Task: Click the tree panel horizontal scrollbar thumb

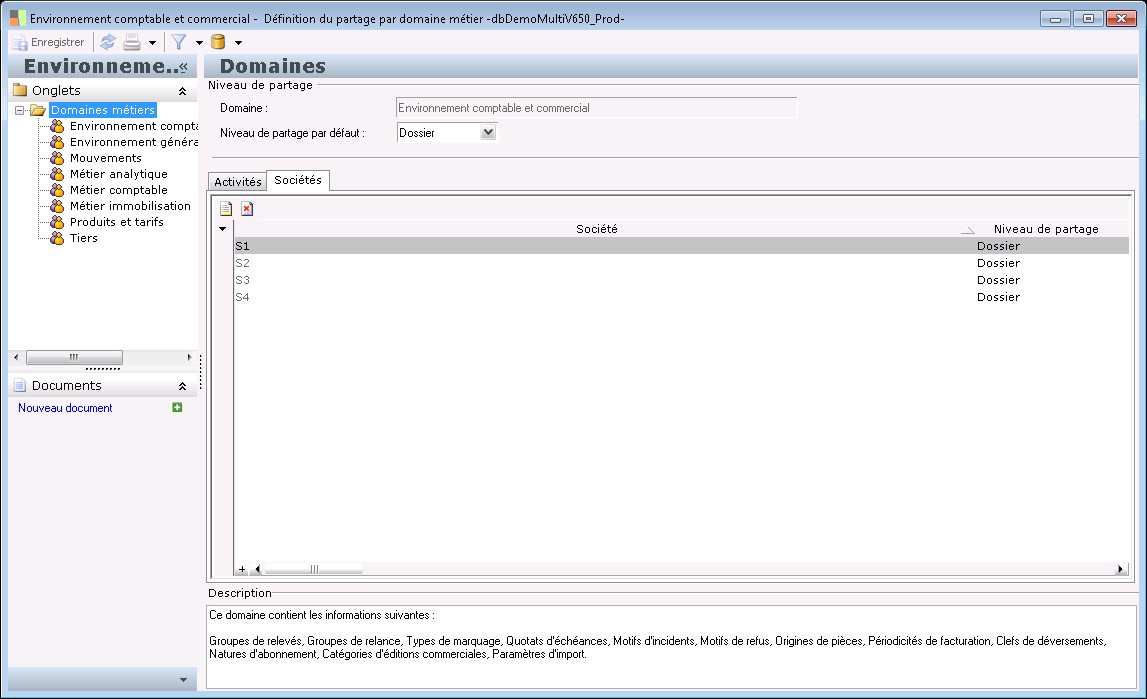Action: 75,358
